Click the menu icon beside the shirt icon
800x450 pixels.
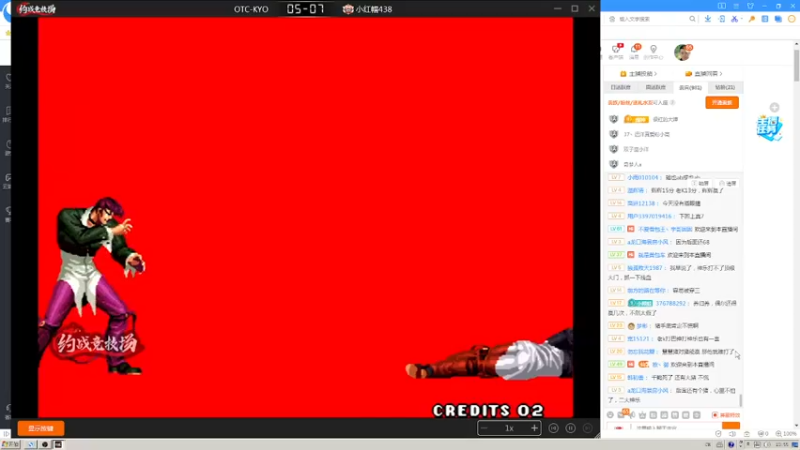(736, 6)
